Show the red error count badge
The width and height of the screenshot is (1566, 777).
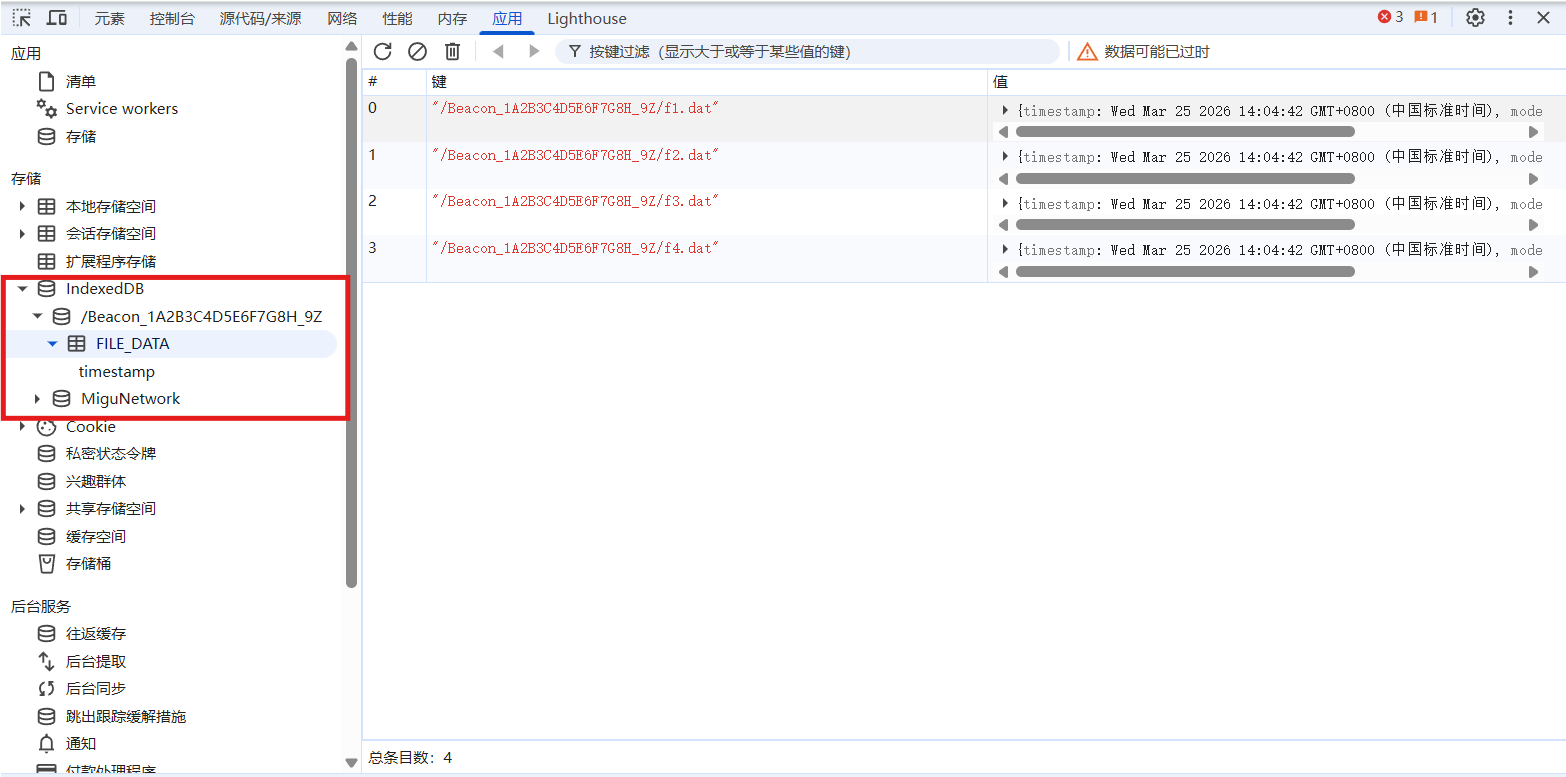coord(1390,17)
